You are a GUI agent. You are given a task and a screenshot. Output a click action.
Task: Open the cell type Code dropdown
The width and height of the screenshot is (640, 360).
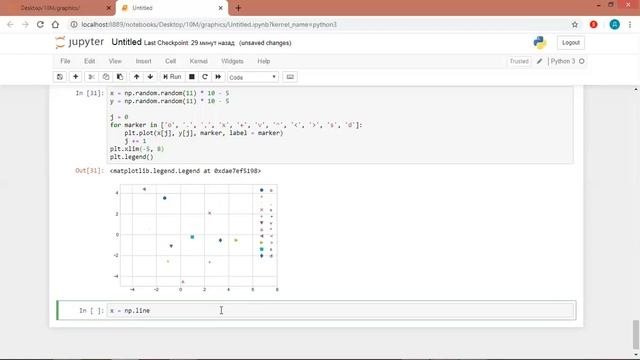pos(253,77)
